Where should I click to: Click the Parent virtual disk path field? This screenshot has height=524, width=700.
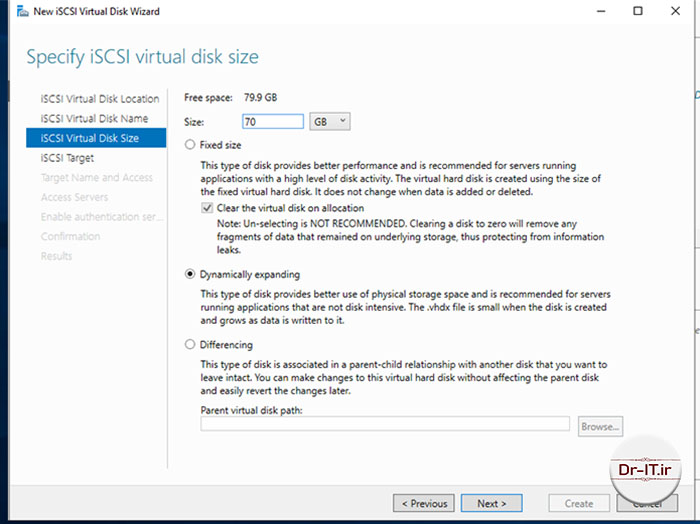coord(384,424)
